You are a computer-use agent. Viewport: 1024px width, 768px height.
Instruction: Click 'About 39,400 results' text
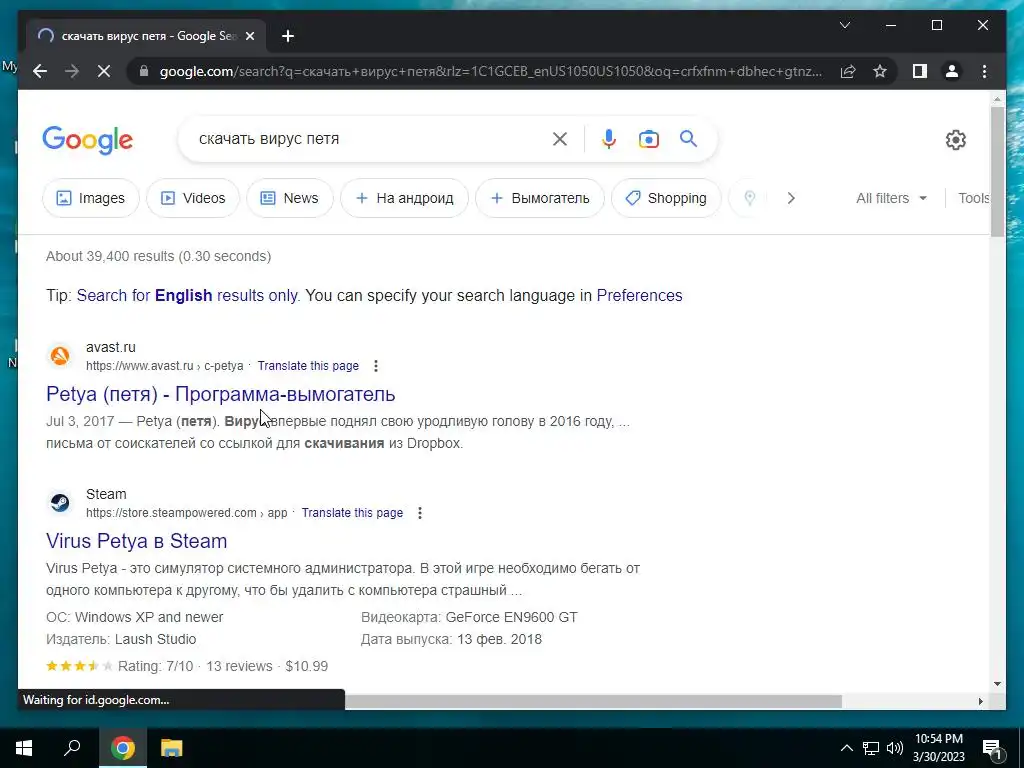[110, 256]
